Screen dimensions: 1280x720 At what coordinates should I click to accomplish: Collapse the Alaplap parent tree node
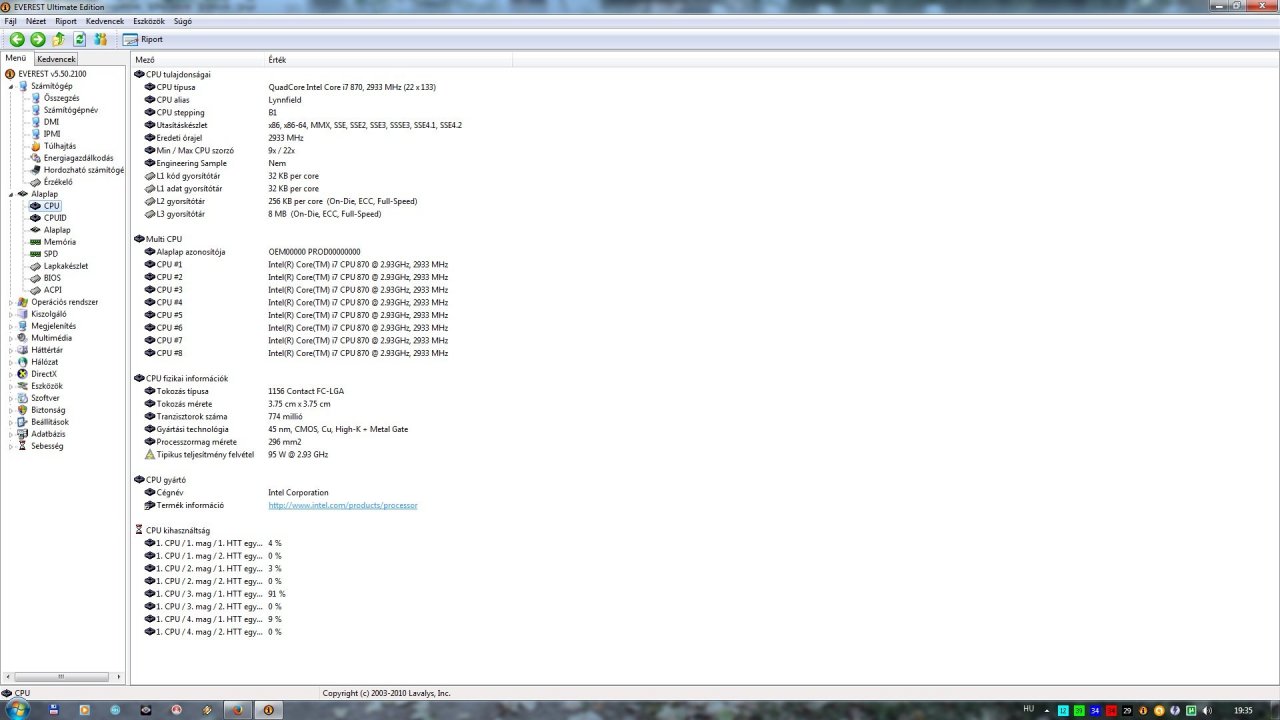tap(12, 194)
